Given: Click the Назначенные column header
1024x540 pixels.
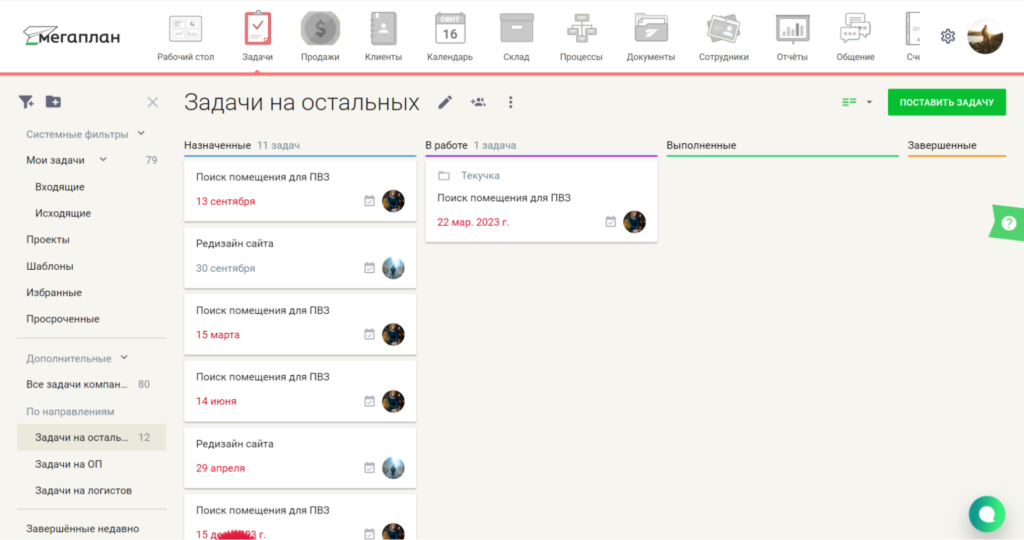Looking at the screenshot, I should (x=217, y=146).
